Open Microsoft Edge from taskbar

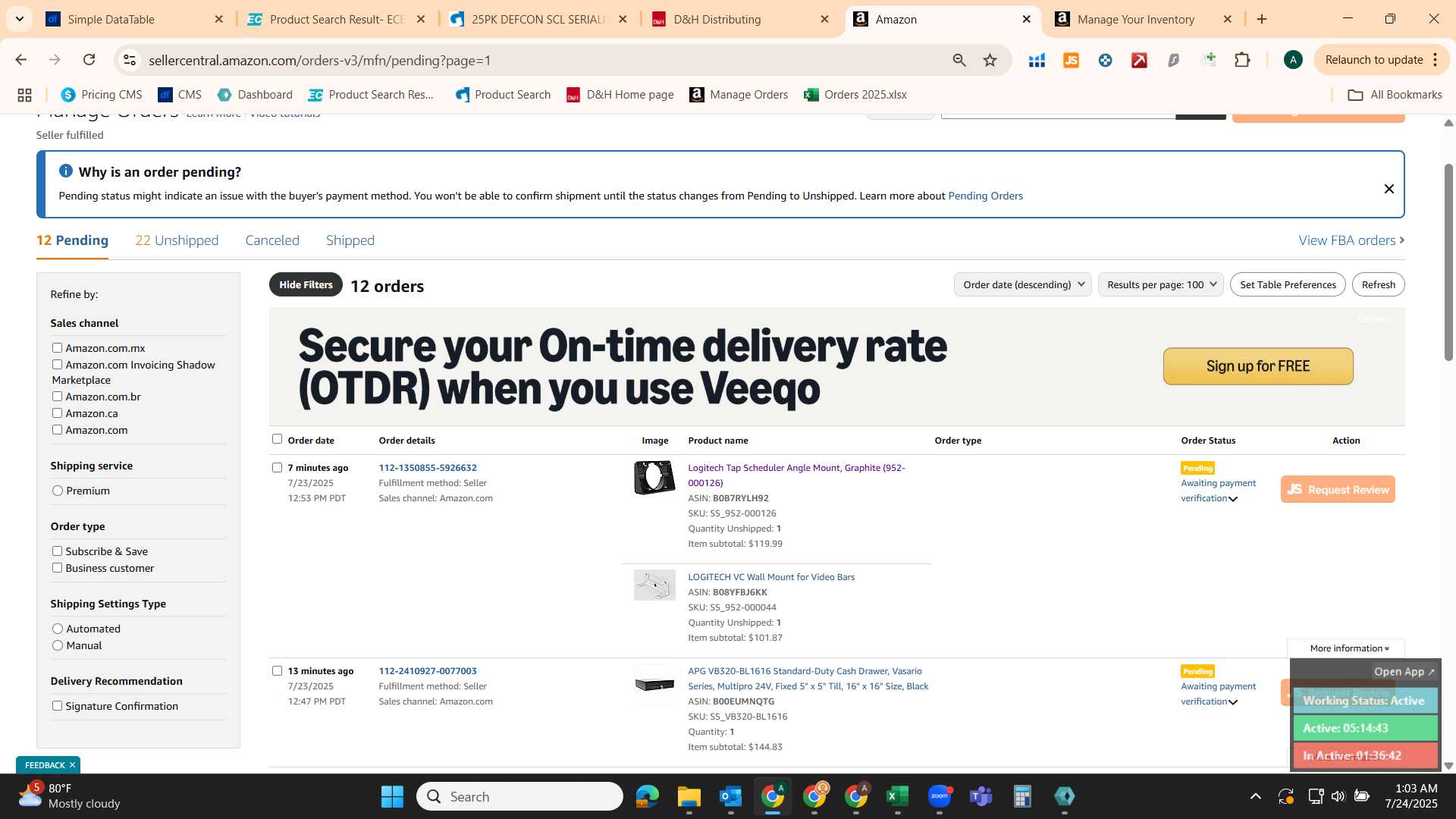tap(647, 796)
